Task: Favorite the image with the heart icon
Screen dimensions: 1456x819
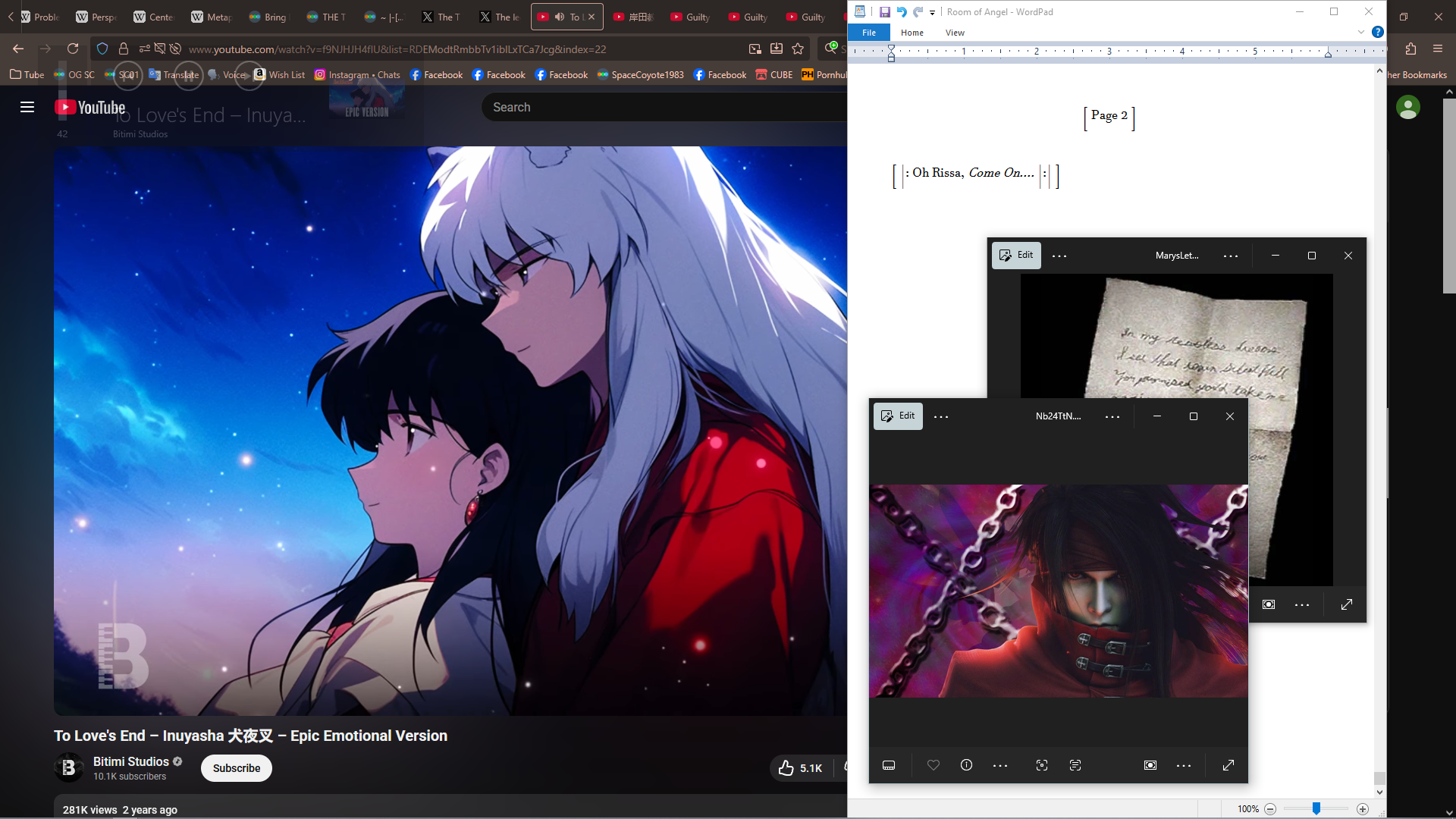Action: pos(934,765)
